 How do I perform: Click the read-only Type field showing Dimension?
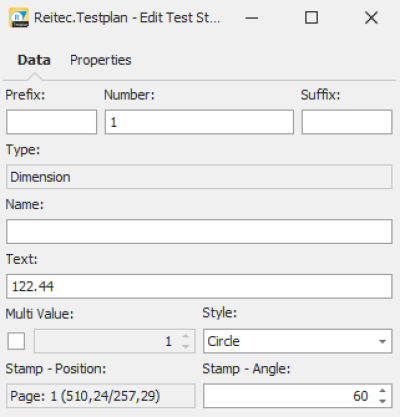[x=199, y=177]
